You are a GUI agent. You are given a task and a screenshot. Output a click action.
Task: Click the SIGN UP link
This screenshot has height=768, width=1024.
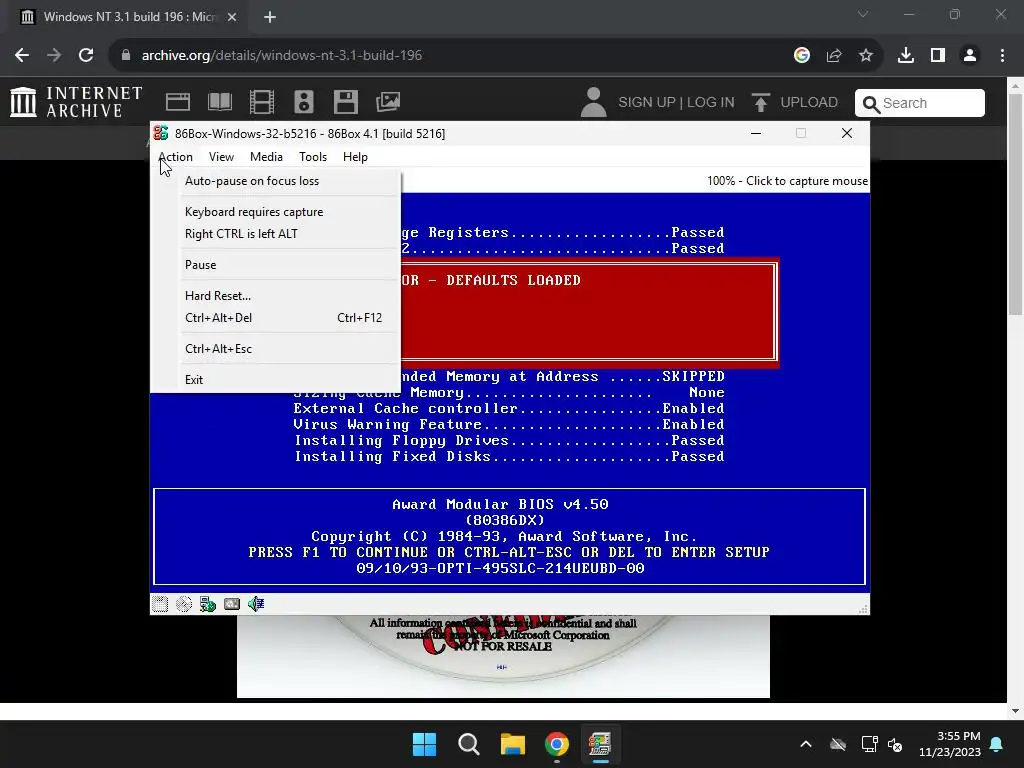pos(647,103)
